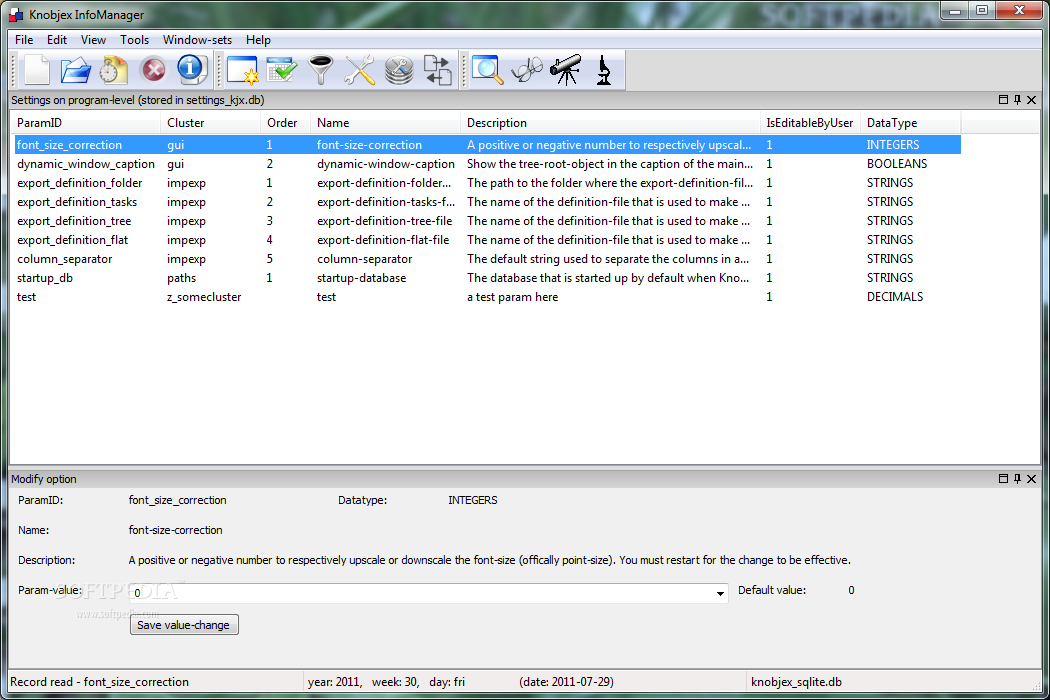Pin the Modify option panel

pyautogui.click(x=1017, y=479)
